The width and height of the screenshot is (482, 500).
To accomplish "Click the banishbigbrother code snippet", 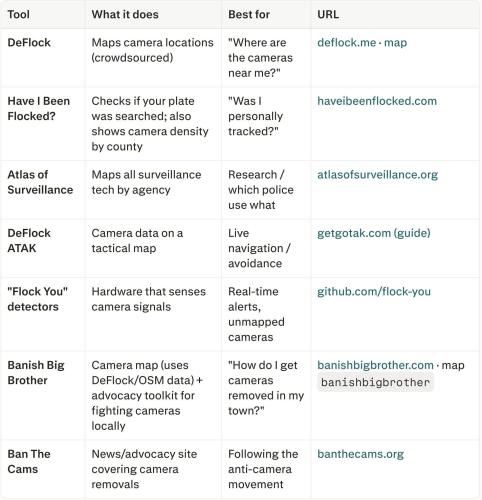I will pyautogui.click(x=375, y=382).
